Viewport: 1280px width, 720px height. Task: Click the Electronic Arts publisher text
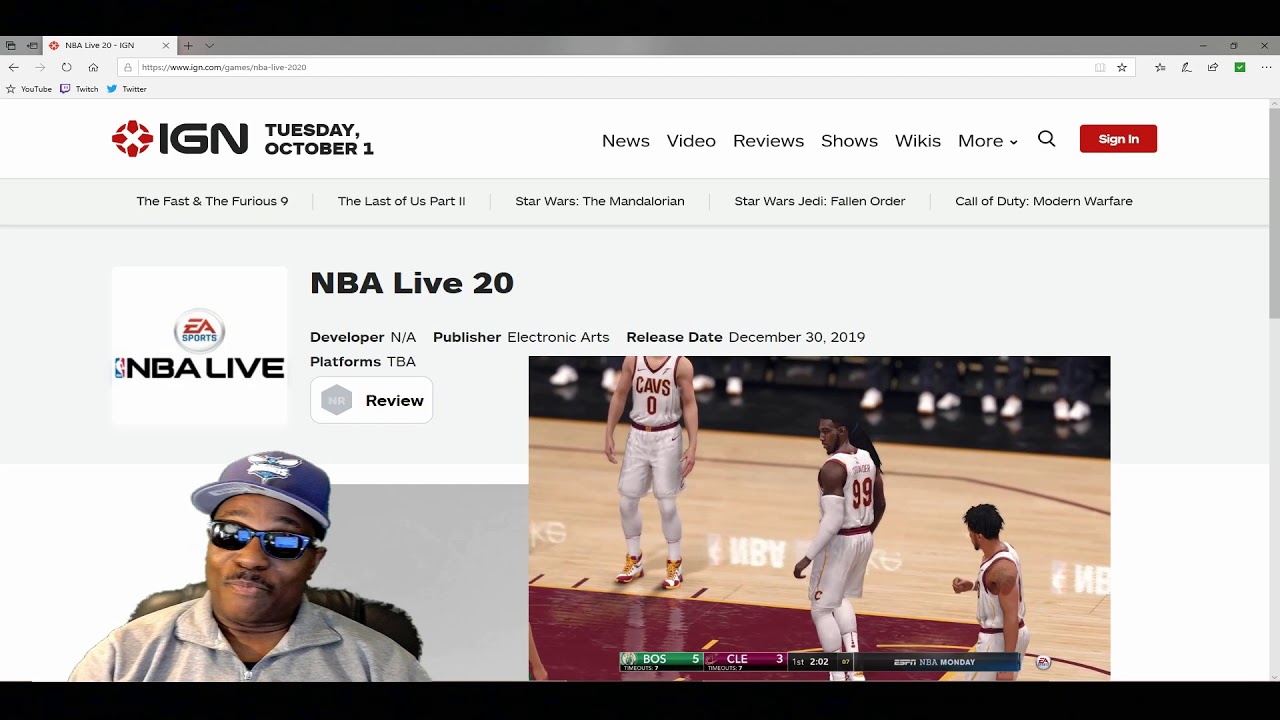[x=558, y=337]
